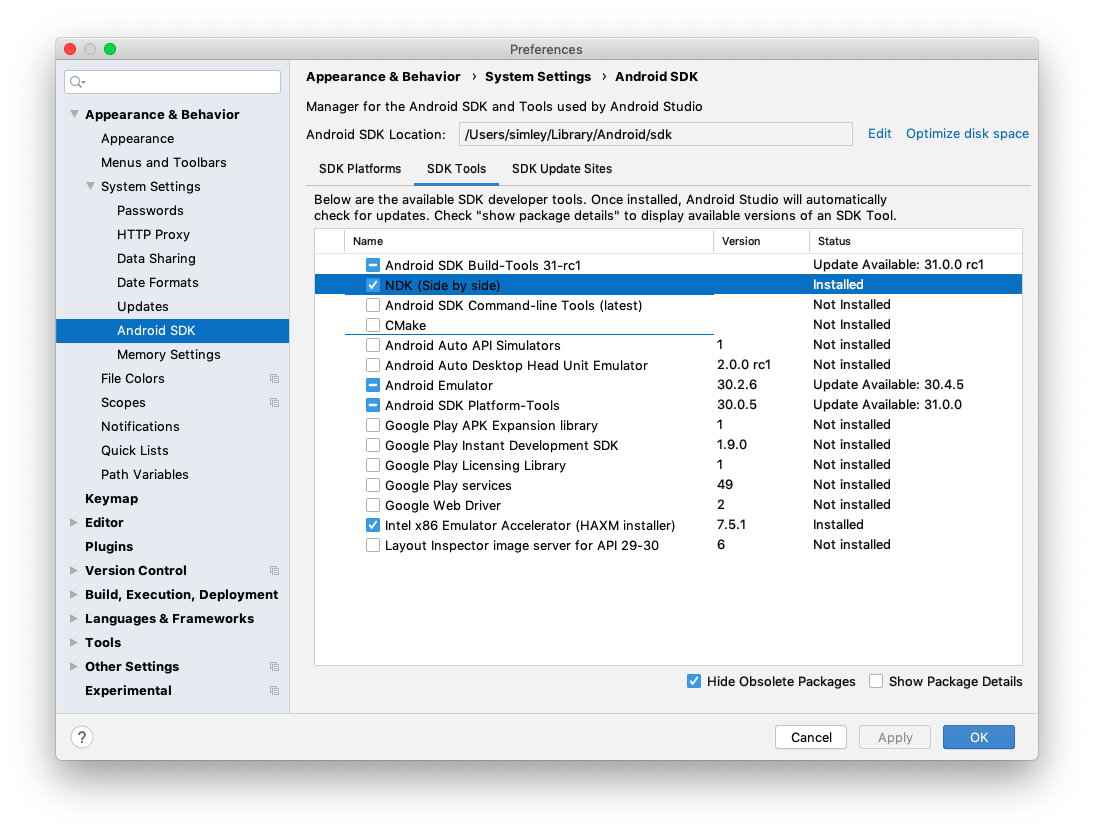Open Quick Lists settings
The image size is (1094, 834).
[135, 450]
